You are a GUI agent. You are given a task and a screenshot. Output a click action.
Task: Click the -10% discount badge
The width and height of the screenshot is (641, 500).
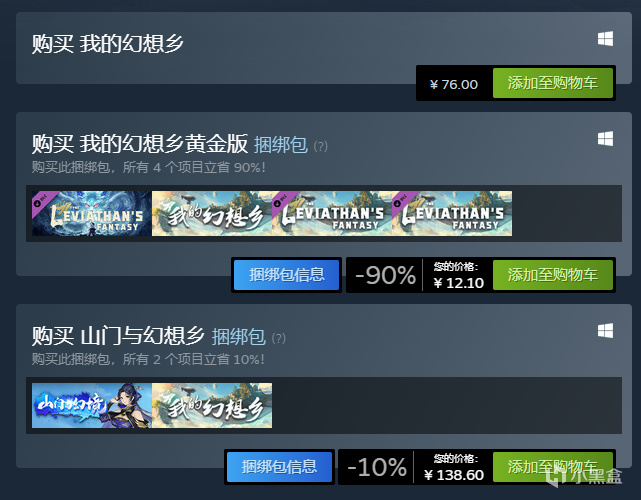[377, 467]
